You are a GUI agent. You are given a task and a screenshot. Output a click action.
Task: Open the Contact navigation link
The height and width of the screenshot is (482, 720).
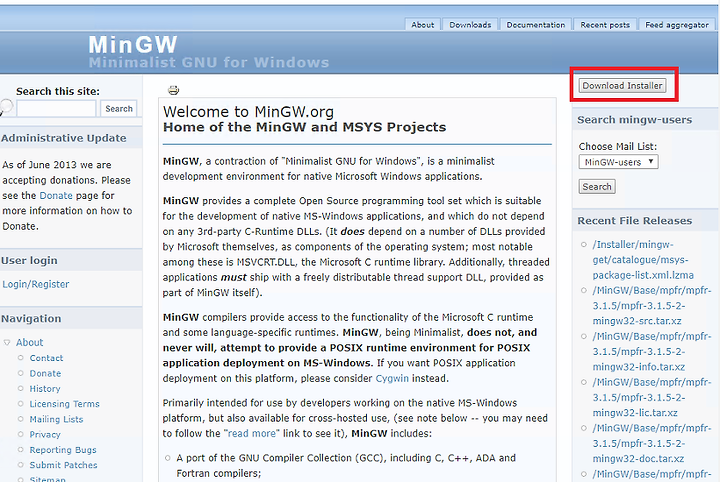point(46,358)
